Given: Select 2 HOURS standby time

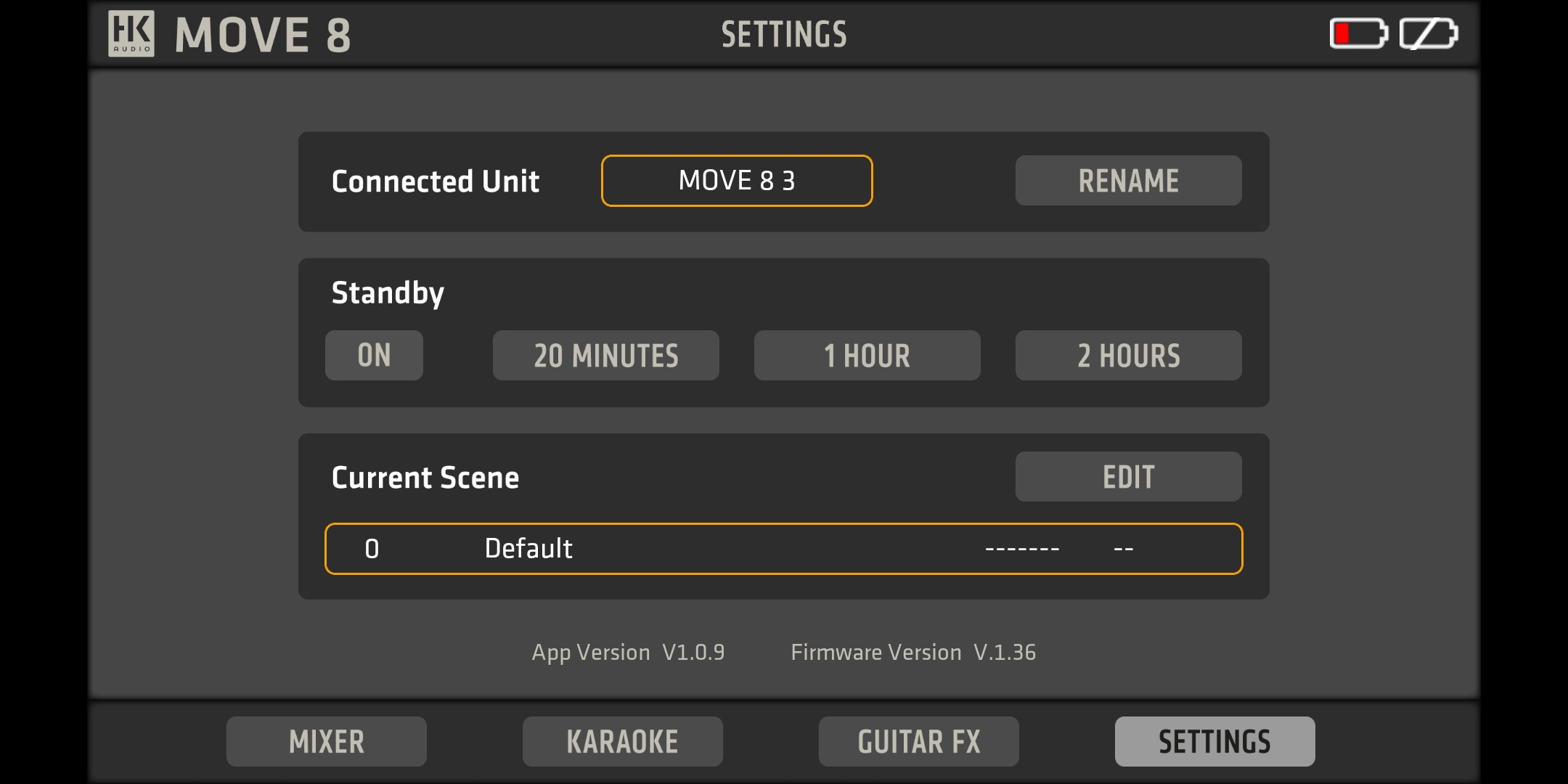Looking at the screenshot, I should [1128, 355].
